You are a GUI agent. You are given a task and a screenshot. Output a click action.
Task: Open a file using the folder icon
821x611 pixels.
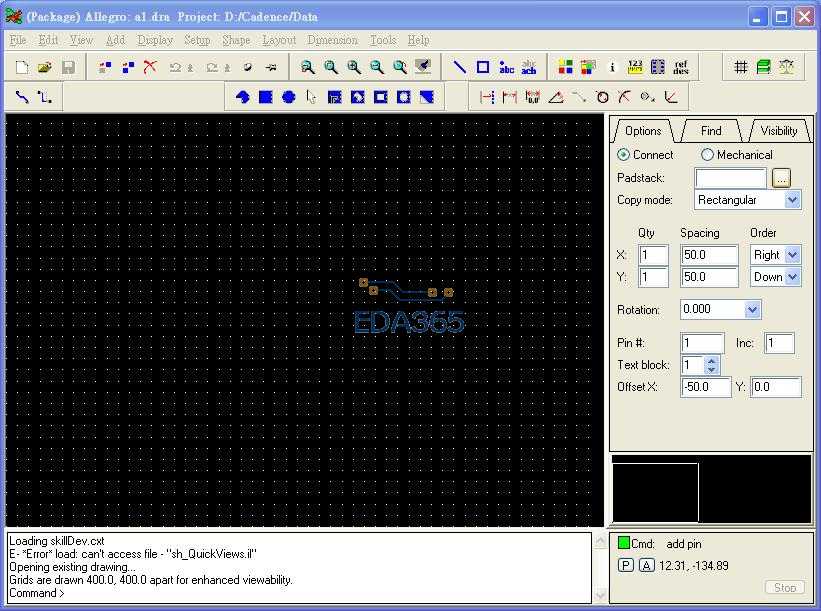45,67
